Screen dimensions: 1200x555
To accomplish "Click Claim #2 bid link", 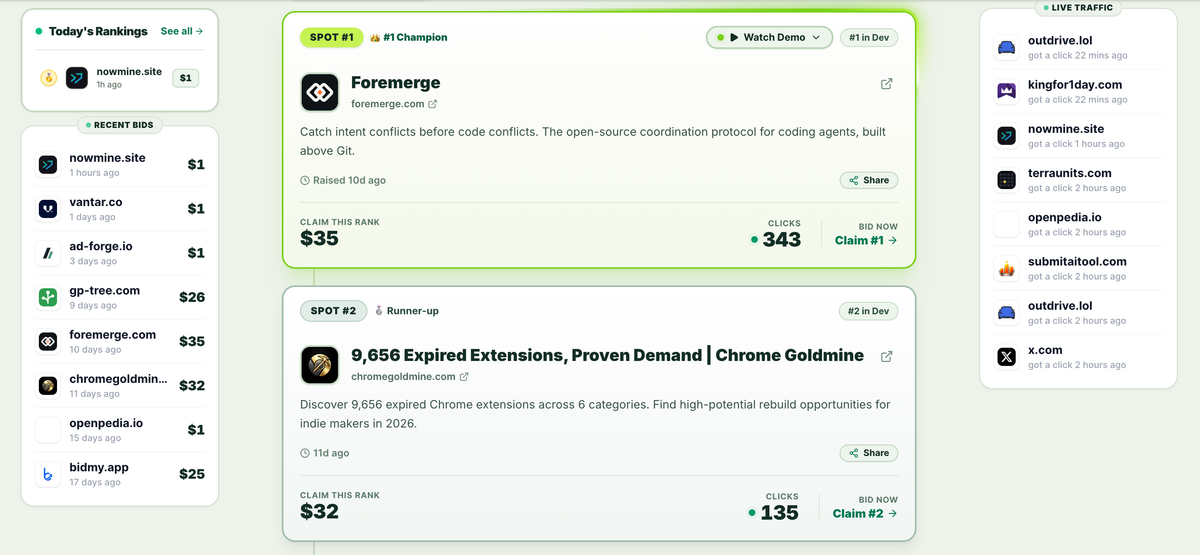I will coord(865,513).
